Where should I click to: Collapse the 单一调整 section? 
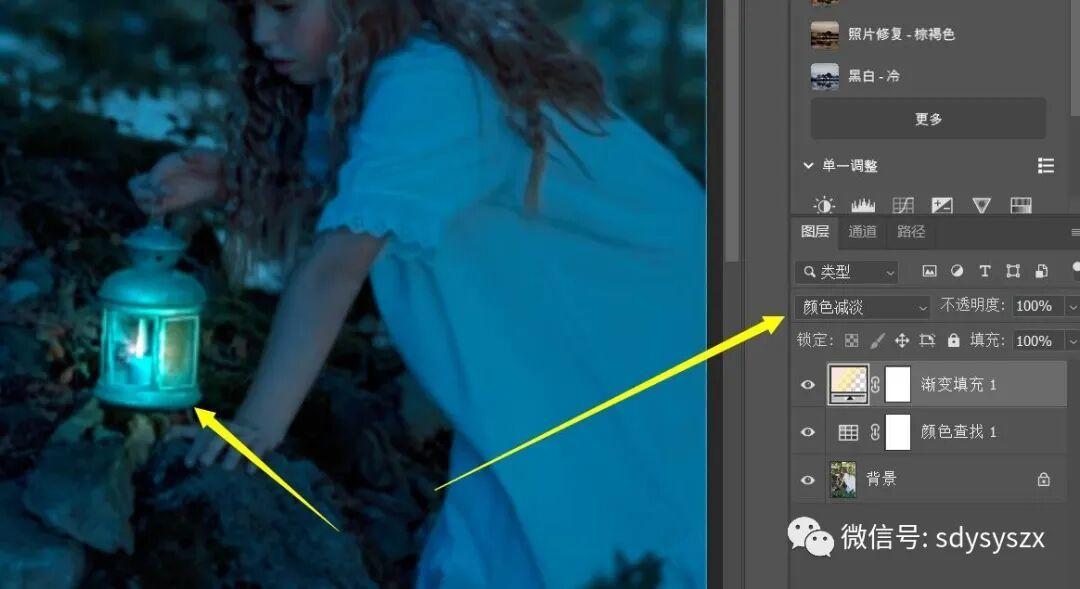coord(807,165)
